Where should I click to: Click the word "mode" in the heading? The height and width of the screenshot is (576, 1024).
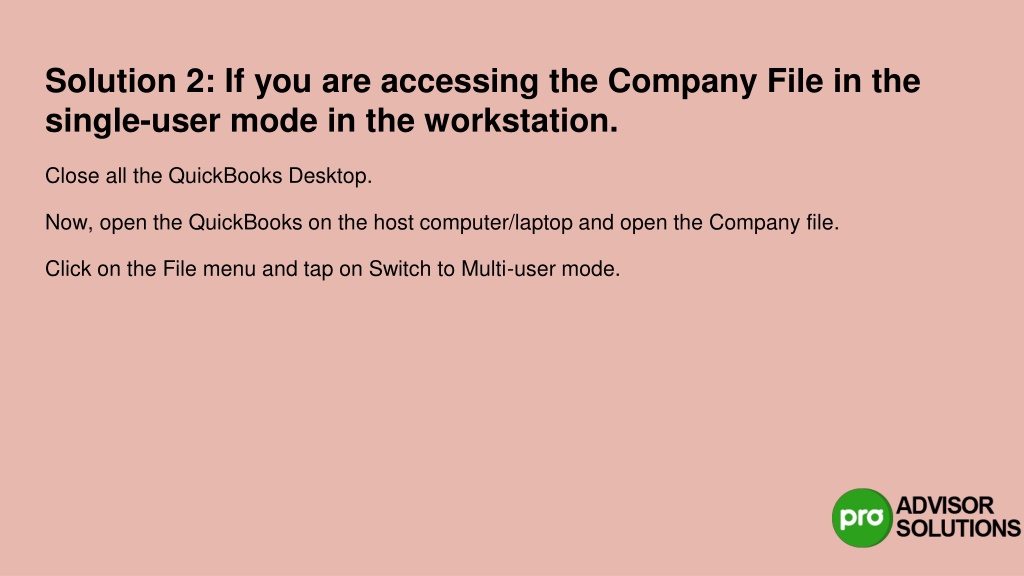274,121
